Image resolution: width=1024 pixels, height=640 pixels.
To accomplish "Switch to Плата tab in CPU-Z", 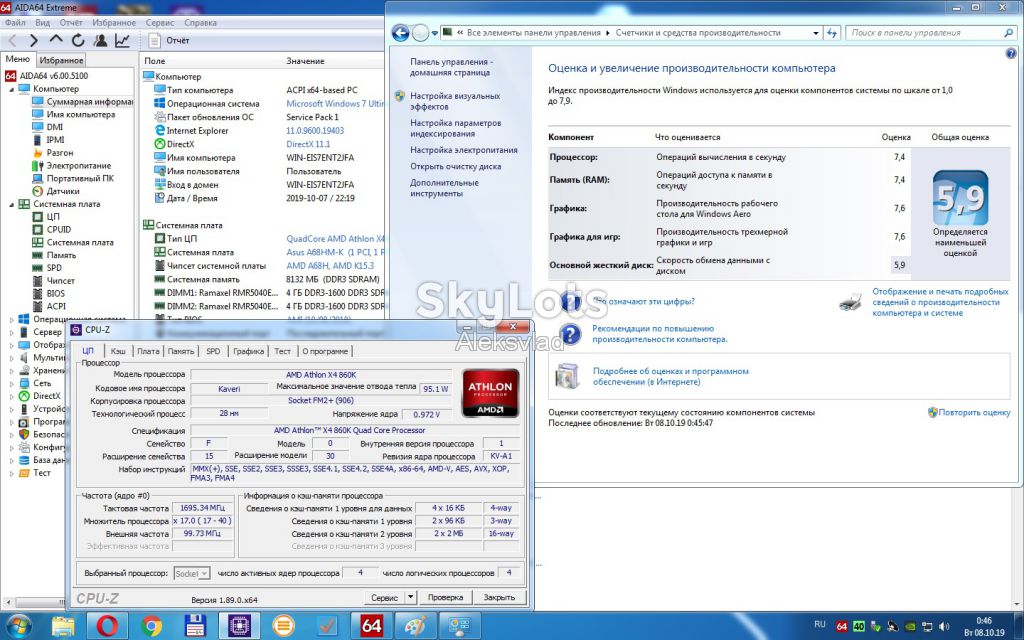I will coord(148,351).
